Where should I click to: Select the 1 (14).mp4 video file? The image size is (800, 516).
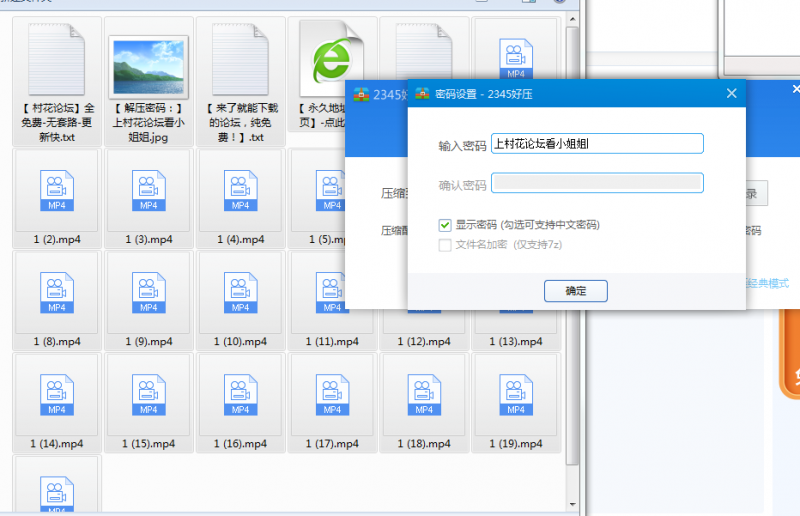[57, 394]
